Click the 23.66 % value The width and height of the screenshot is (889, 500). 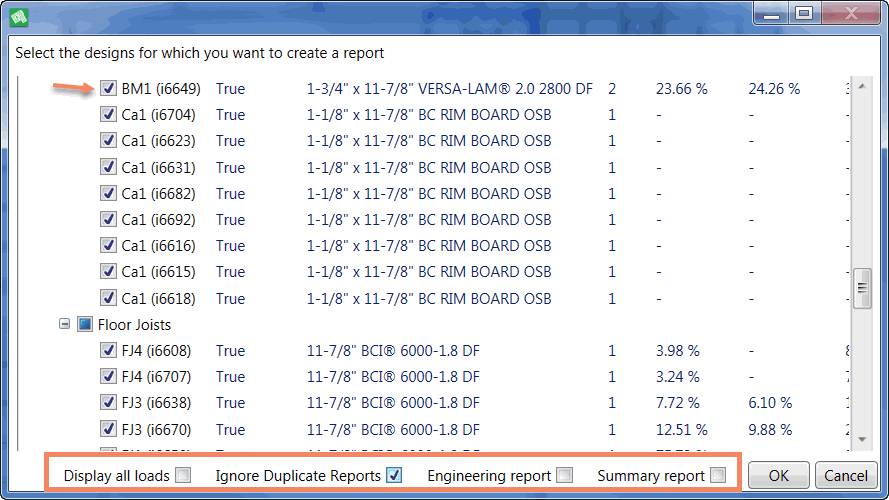[682, 89]
